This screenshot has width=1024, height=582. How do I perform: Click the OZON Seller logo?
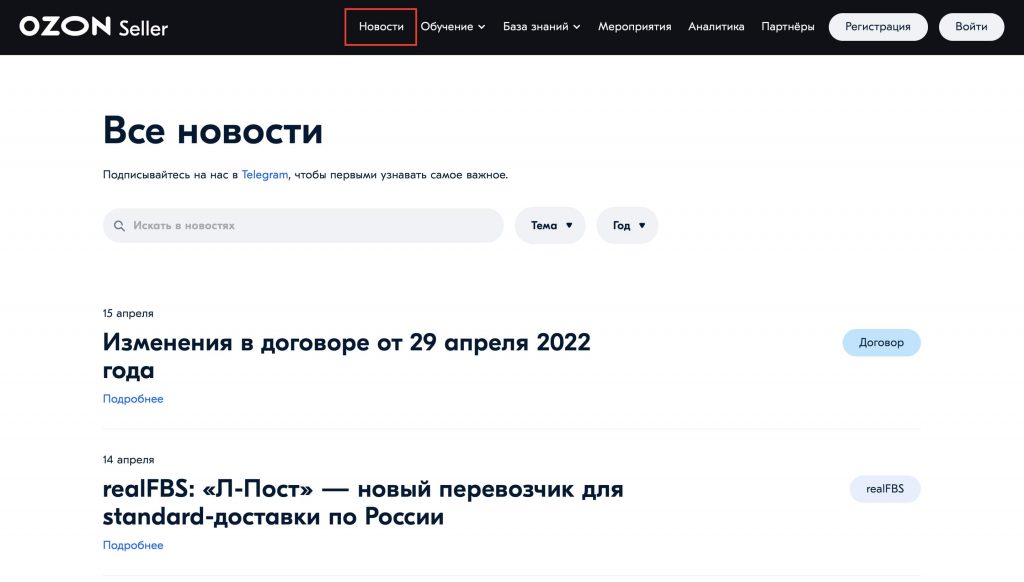click(x=93, y=27)
